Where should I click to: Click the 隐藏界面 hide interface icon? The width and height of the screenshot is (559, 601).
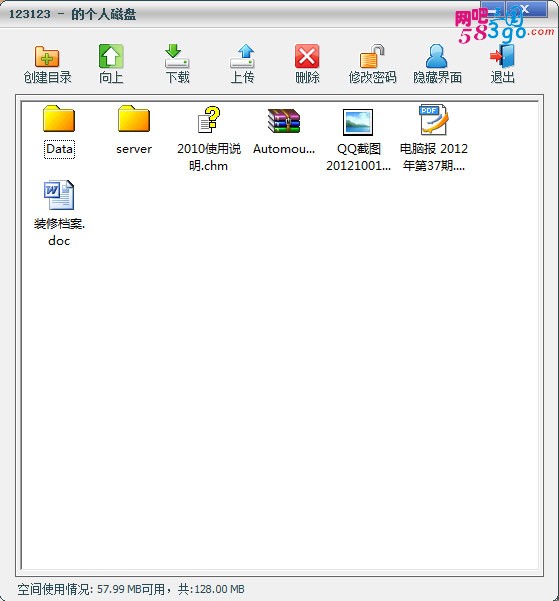(x=437, y=56)
